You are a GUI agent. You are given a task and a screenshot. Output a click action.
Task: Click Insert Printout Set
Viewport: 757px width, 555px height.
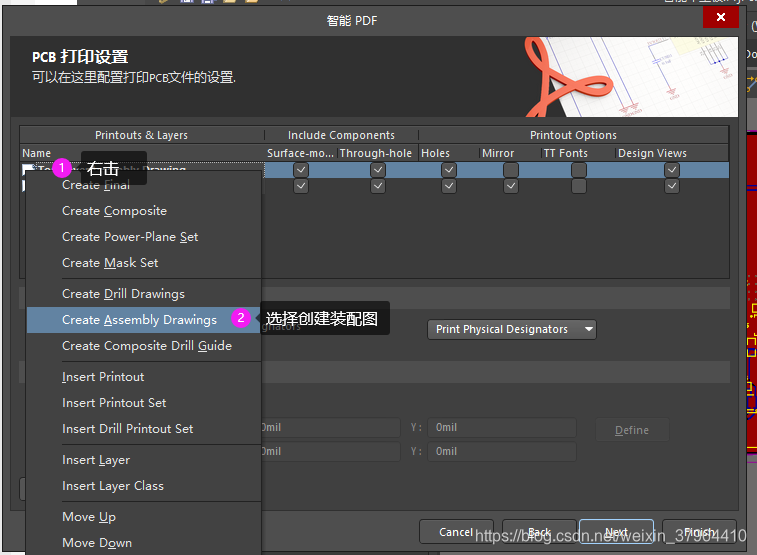[x=144, y=403]
